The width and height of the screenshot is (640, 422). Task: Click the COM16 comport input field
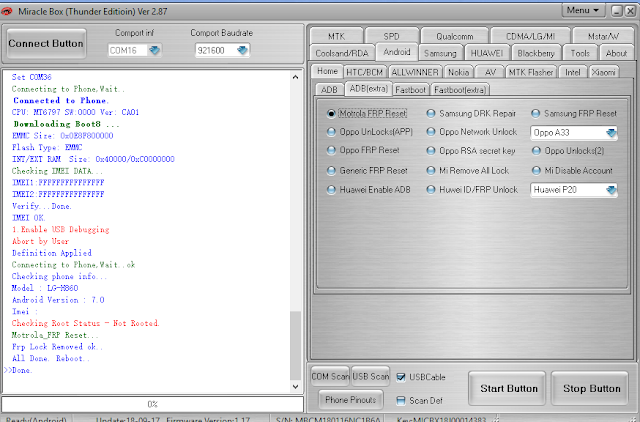pos(129,50)
